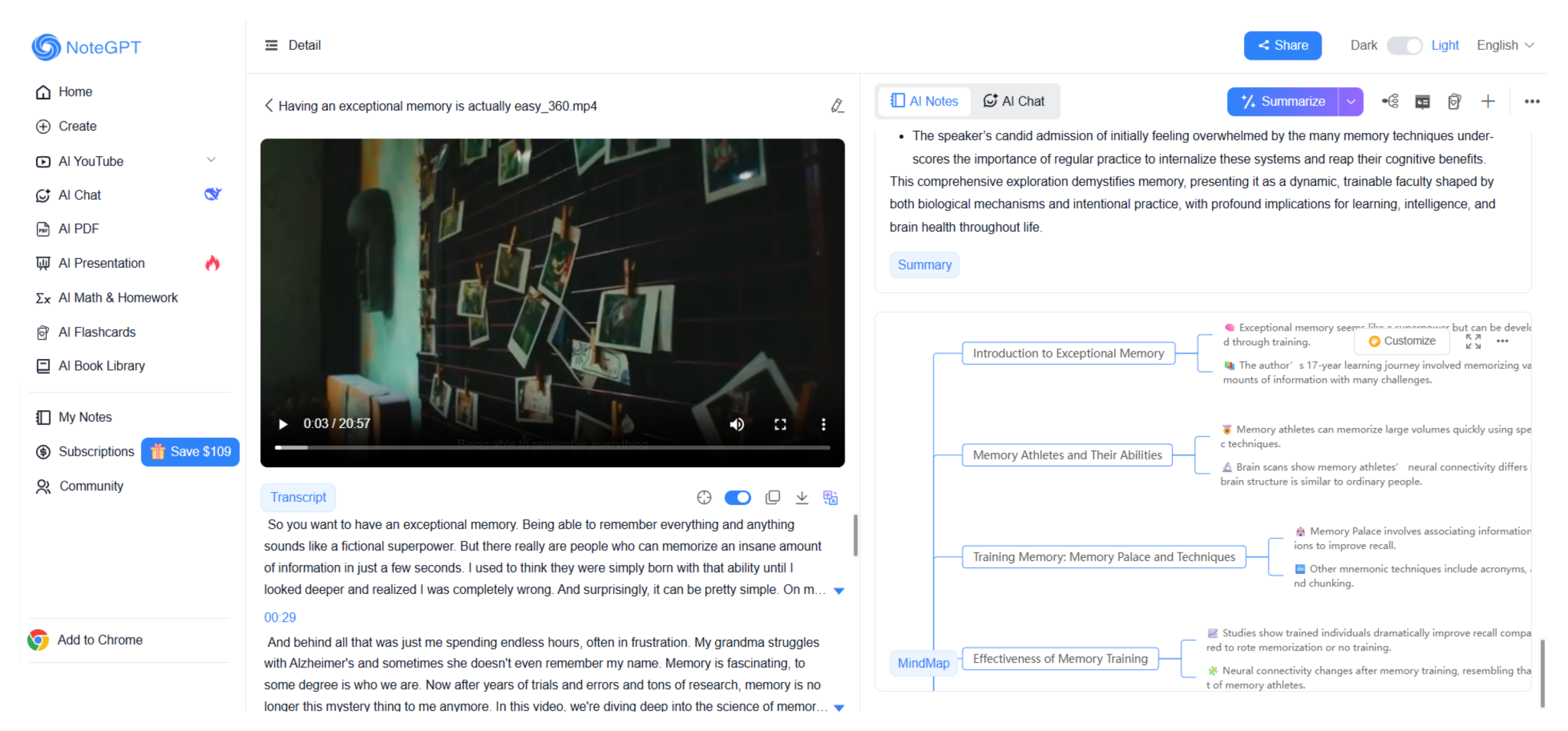Translate the transcript with the translate icon
Viewport: 1568px width, 731px height.
click(x=831, y=498)
